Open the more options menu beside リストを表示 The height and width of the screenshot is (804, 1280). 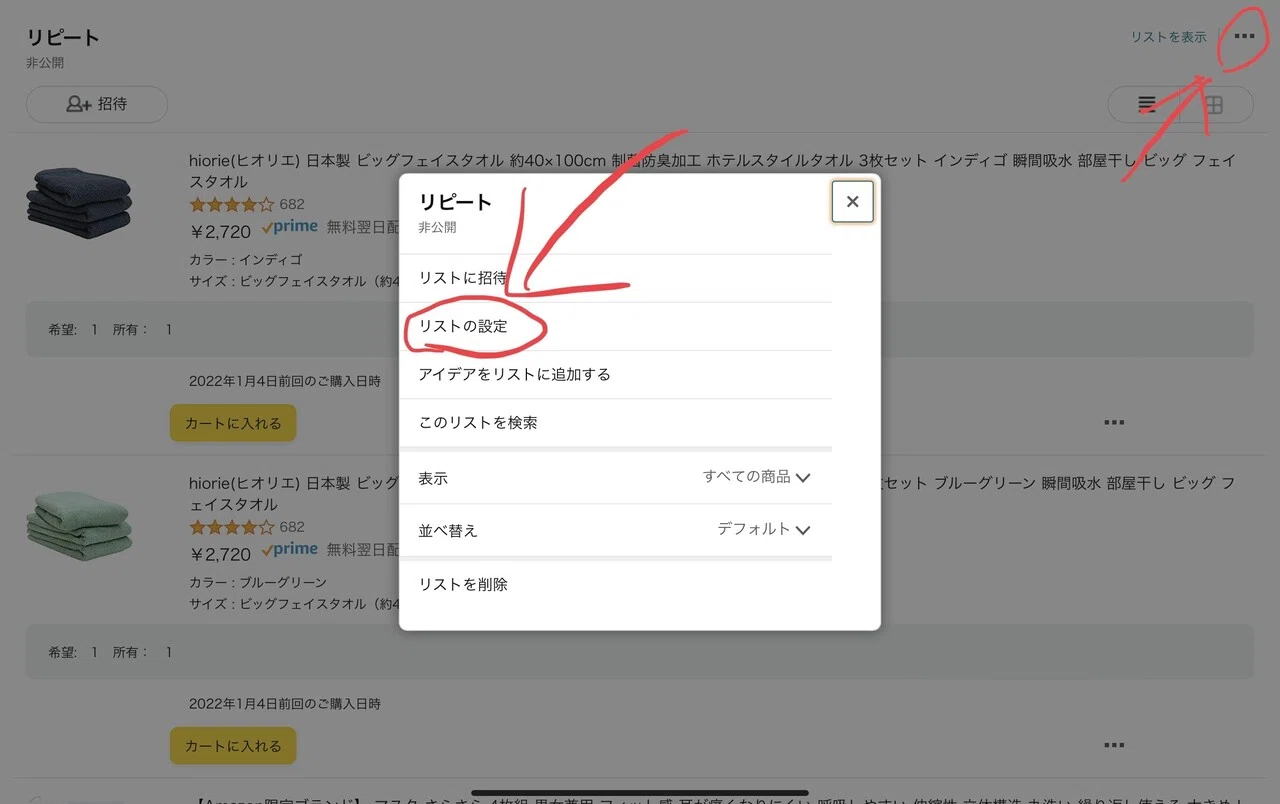pyautogui.click(x=1243, y=37)
